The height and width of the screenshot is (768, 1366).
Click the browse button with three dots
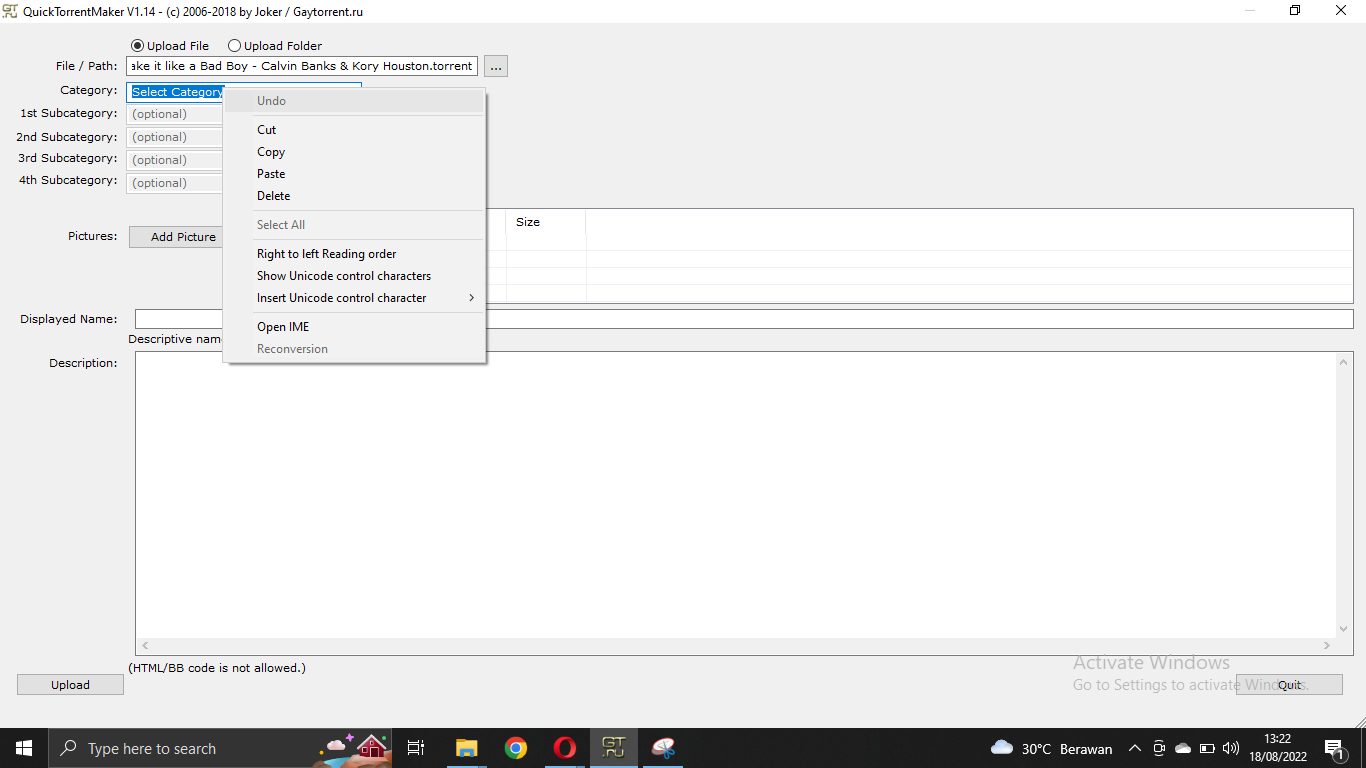[496, 66]
